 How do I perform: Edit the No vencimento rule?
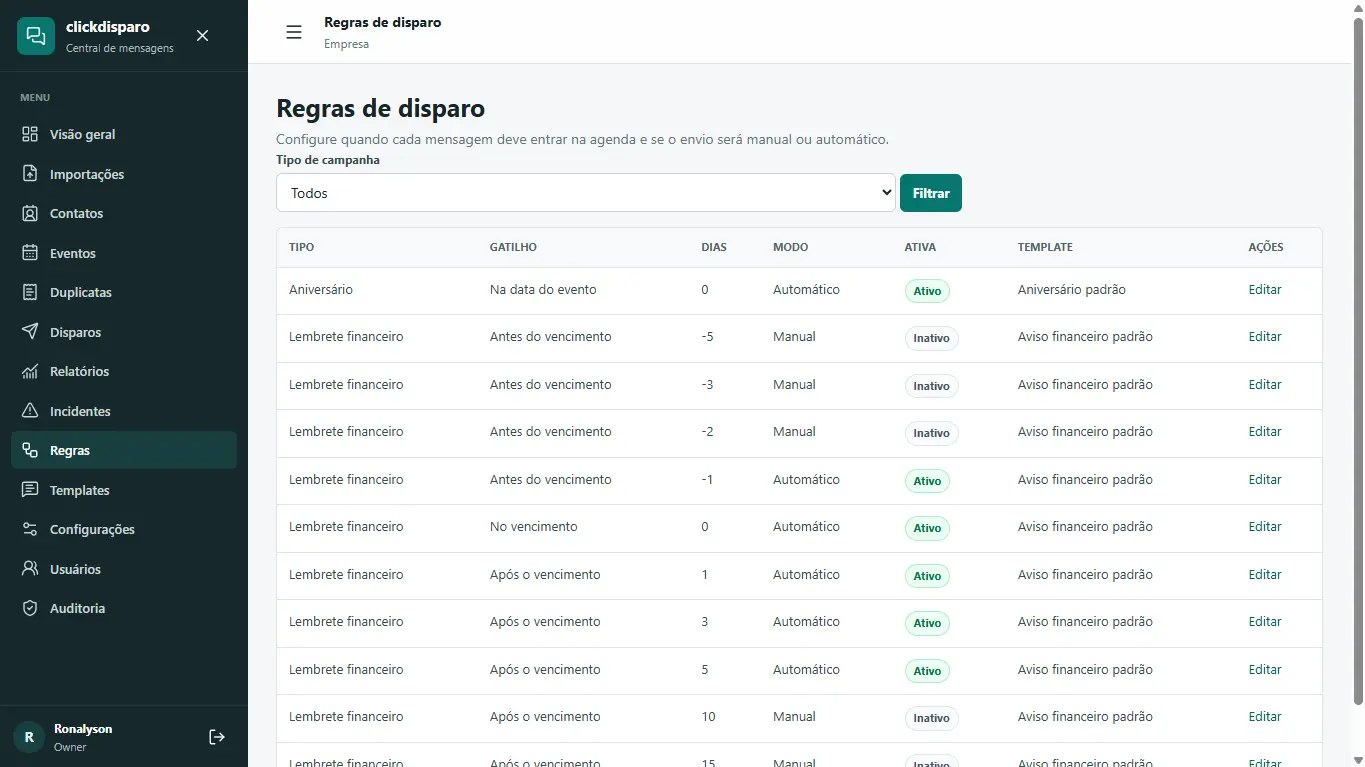1265,527
